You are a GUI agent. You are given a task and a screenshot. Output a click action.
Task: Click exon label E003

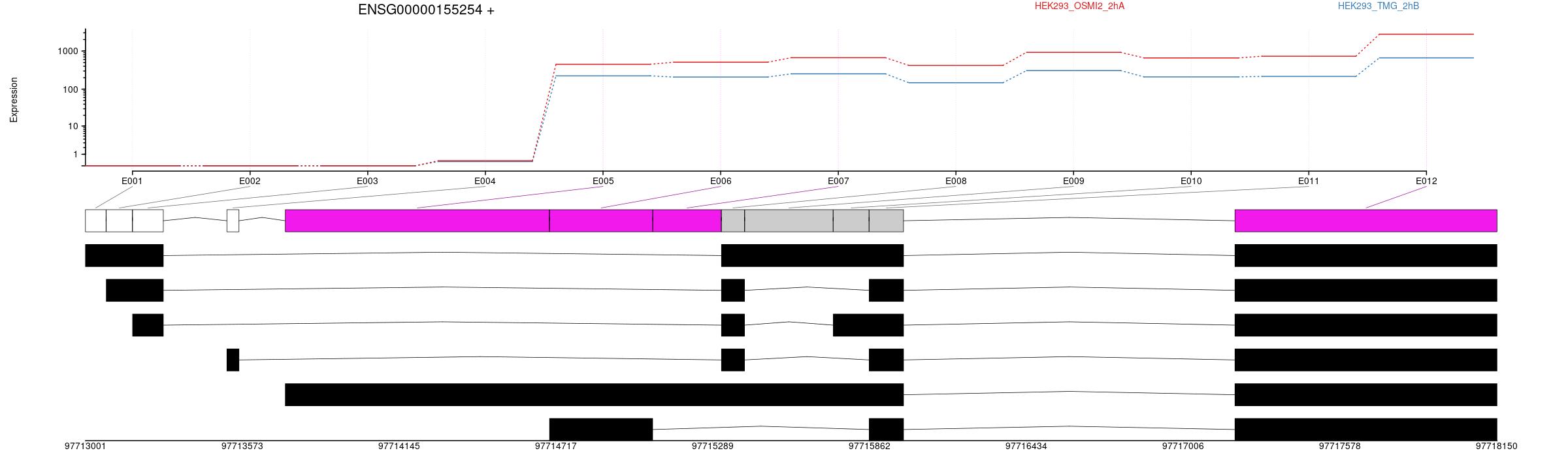pos(367,181)
